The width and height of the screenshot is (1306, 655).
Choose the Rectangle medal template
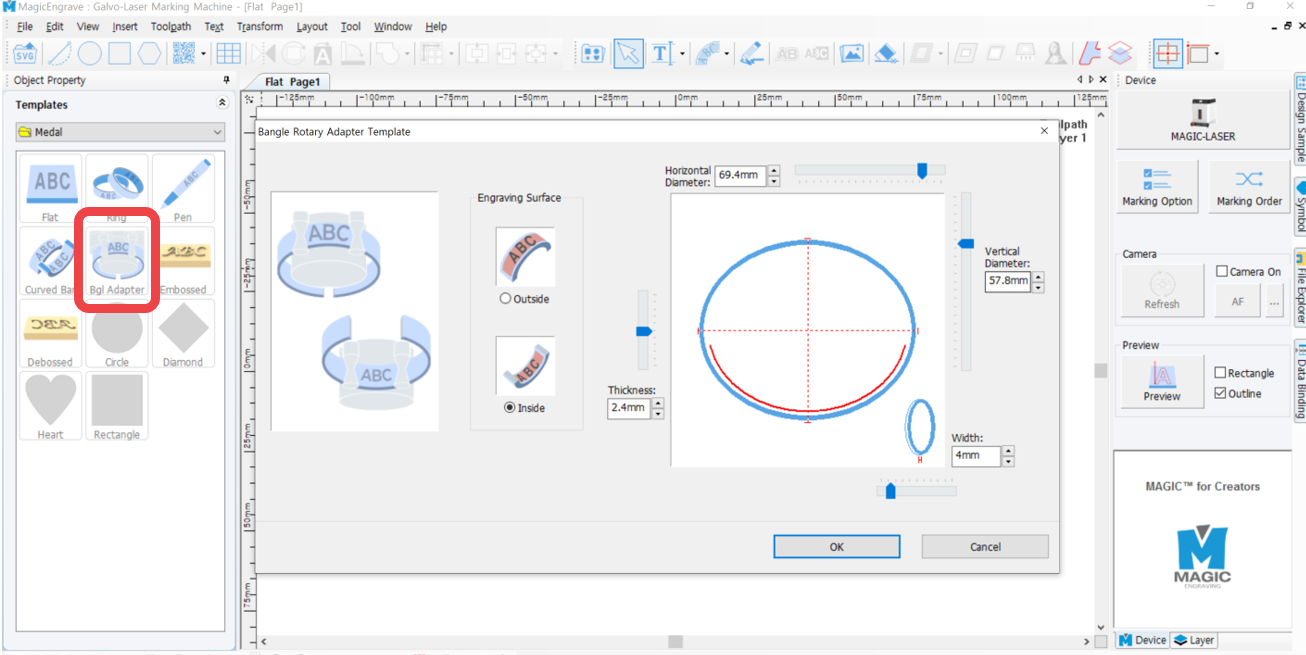pos(117,406)
